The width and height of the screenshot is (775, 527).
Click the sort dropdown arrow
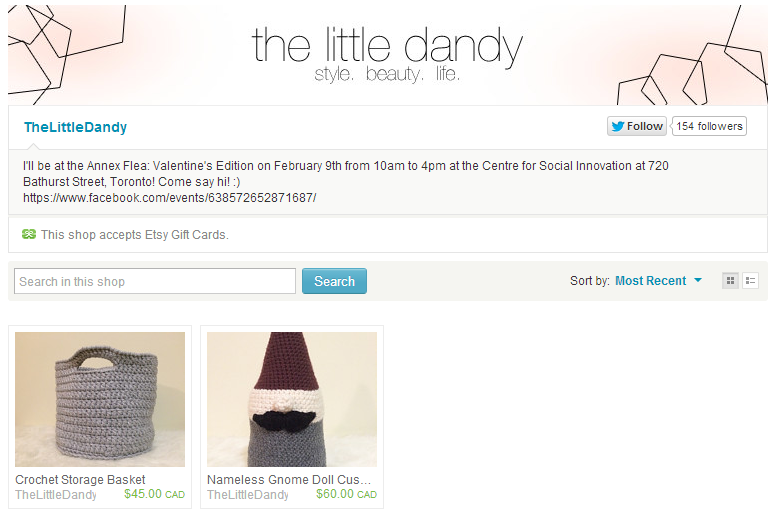(x=698, y=280)
